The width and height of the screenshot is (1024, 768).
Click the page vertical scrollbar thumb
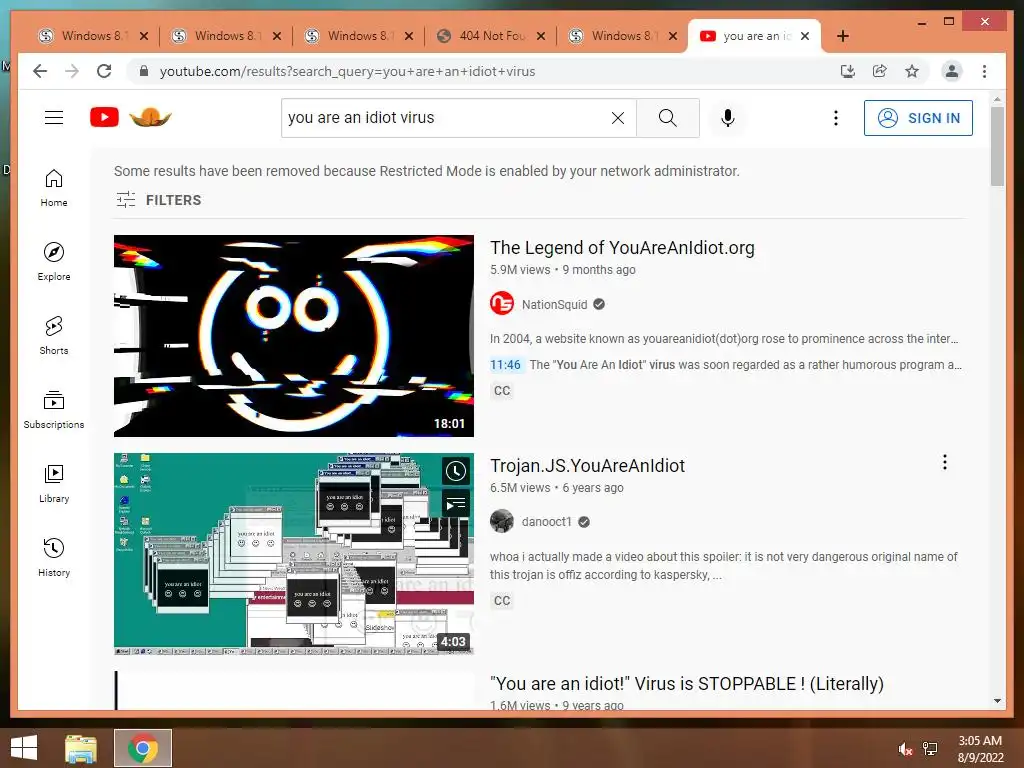[997, 146]
